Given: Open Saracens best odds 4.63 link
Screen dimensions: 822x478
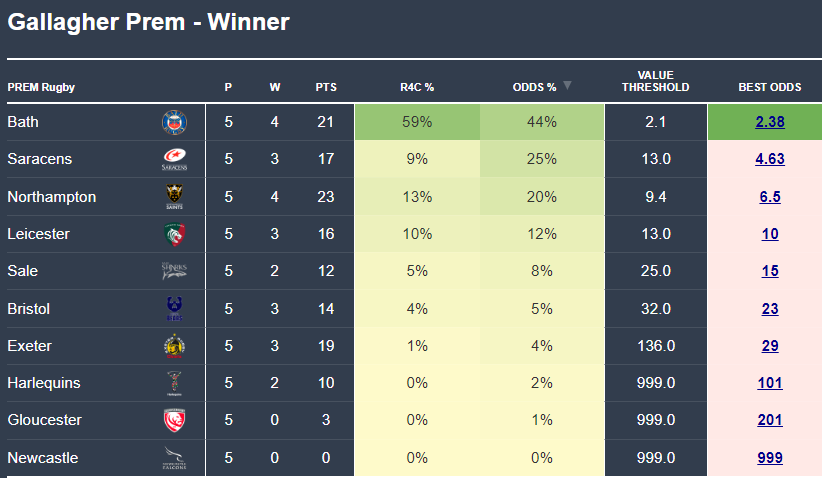Looking at the screenshot, I should (769, 159).
